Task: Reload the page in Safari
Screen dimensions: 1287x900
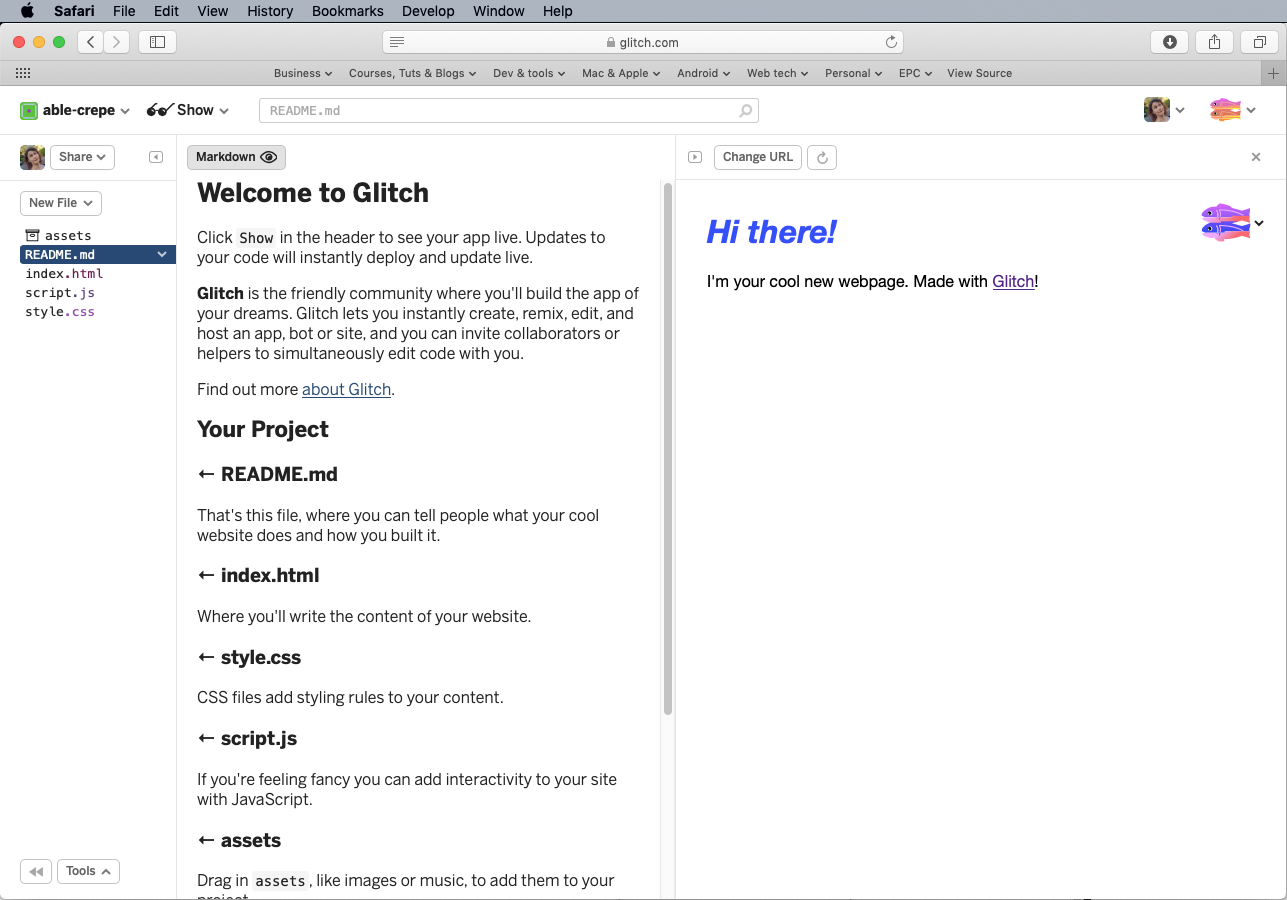Action: coord(891,42)
